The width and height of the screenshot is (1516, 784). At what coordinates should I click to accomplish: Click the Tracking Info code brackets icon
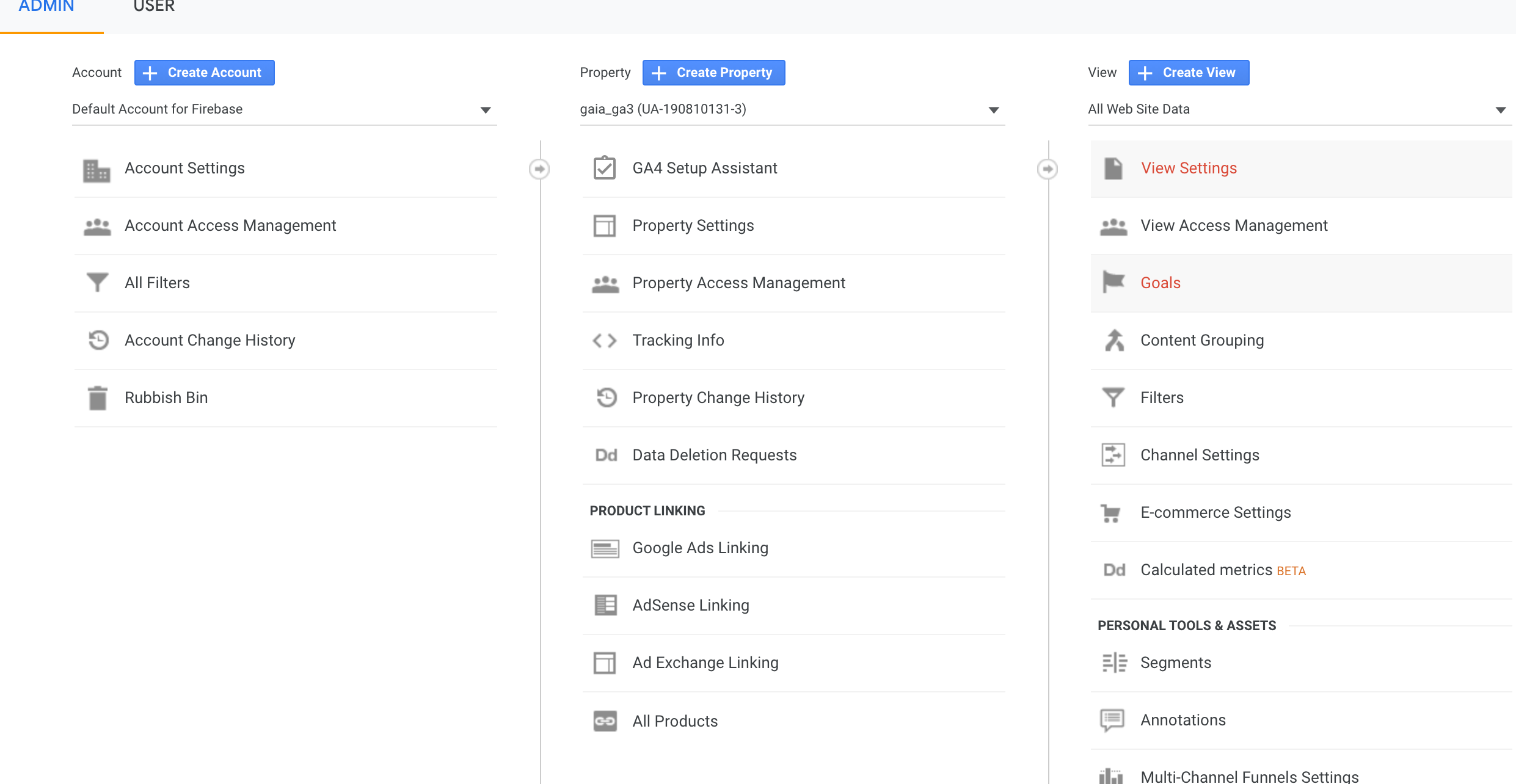coord(604,340)
